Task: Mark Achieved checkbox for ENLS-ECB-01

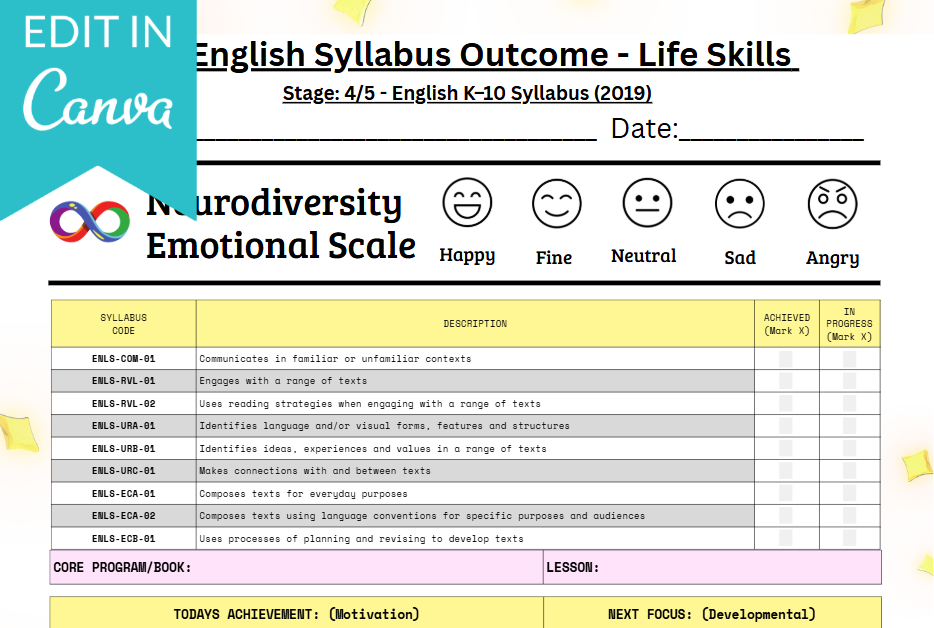Action: click(786, 538)
